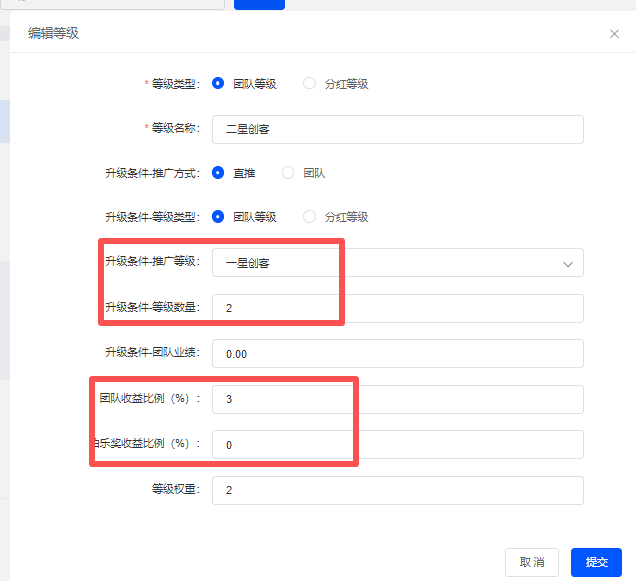Viewport: 636px width, 581px height.
Task: Focus the 等级权重 input field
Action: pos(397,490)
